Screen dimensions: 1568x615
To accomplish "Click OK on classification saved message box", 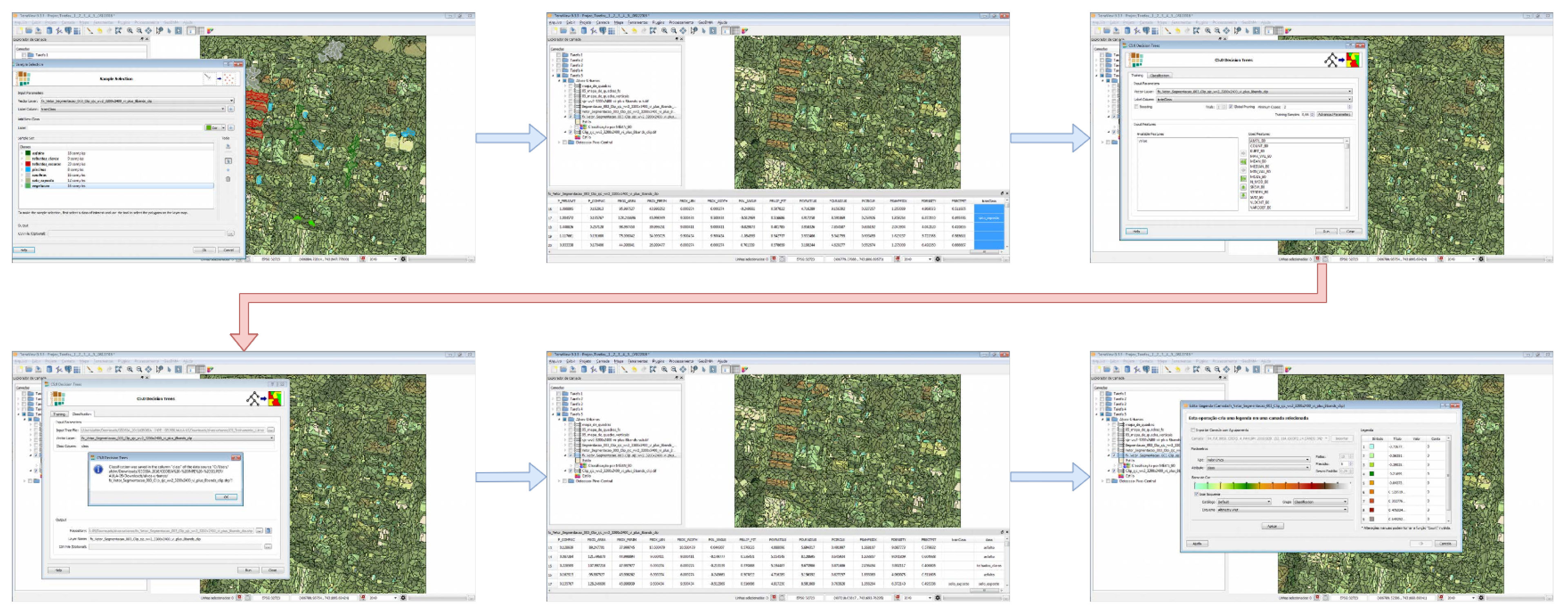I will coord(226,497).
